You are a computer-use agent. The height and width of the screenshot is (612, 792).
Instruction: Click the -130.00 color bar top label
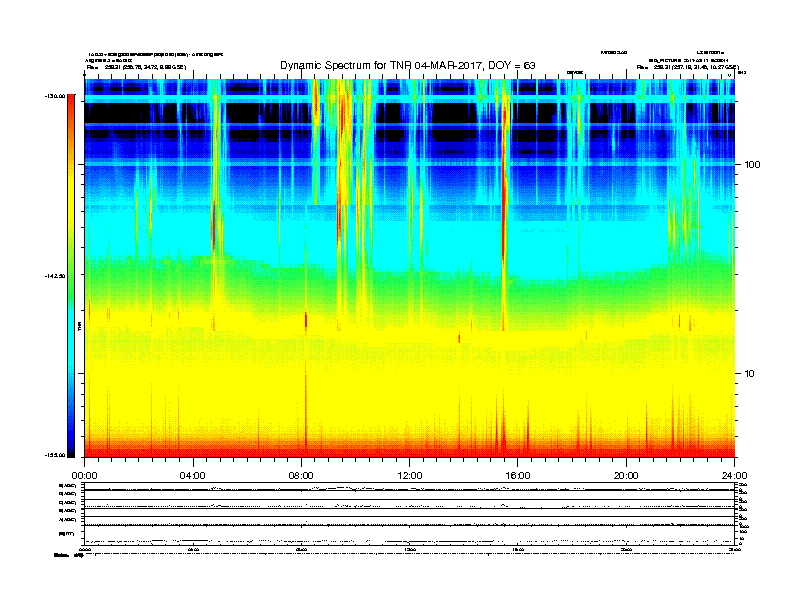(x=55, y=96)
